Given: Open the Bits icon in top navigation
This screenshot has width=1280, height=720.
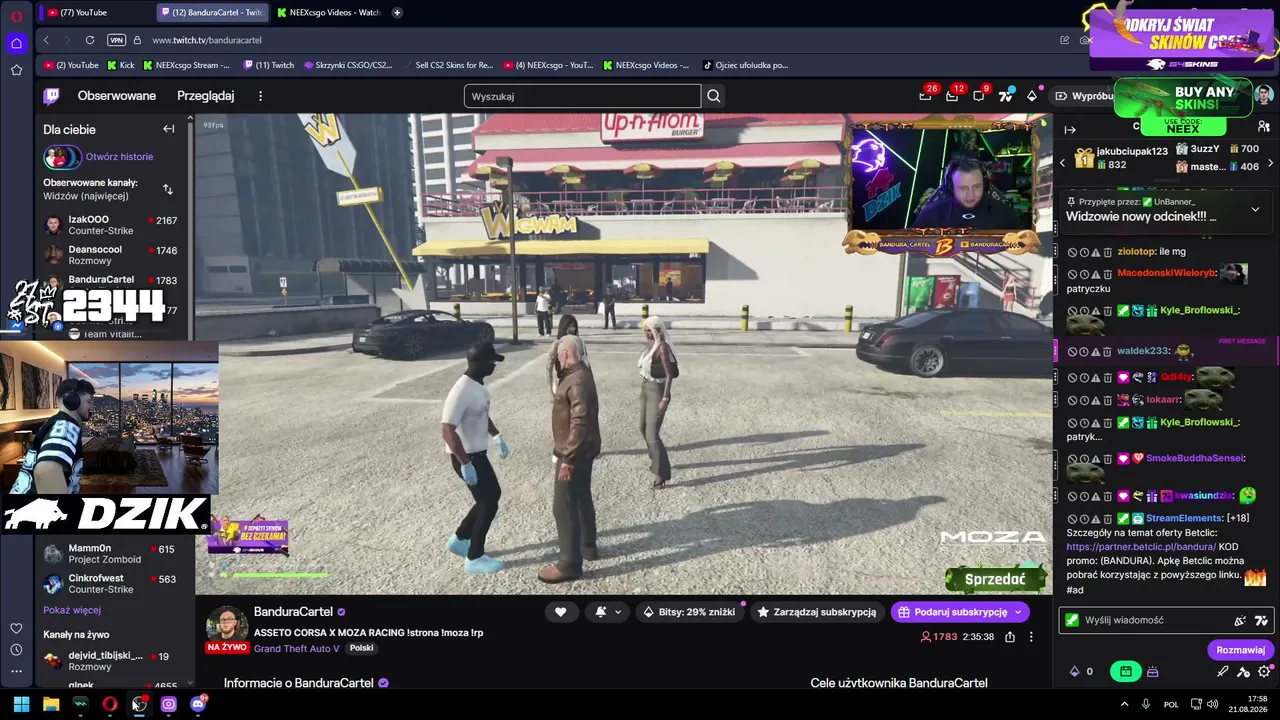Looking at the screenshot, I should coord(1032,96).
